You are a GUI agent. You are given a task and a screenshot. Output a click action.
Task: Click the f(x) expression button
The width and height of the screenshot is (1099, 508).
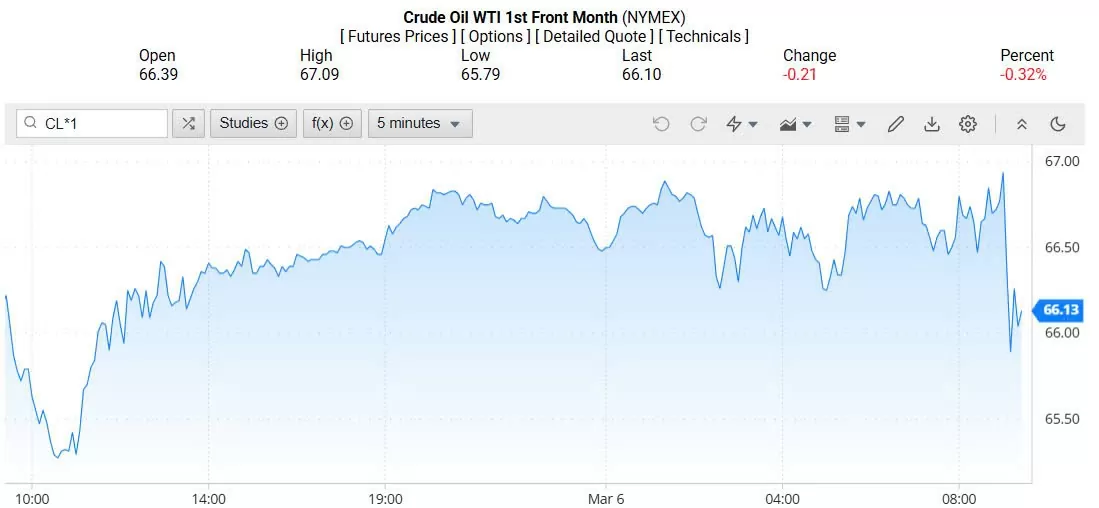point(332,124)
